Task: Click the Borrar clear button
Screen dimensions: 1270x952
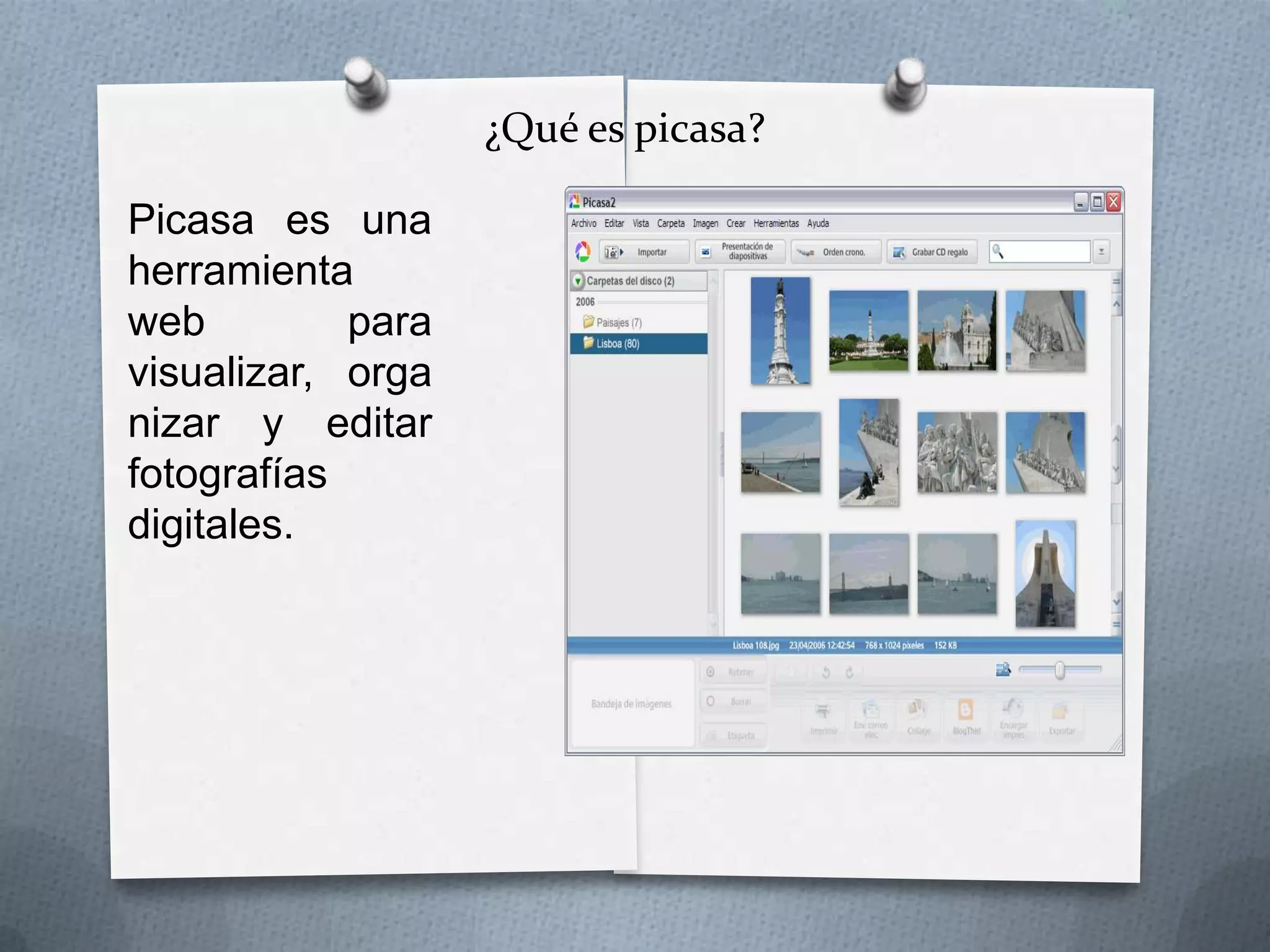Action: tap(734, 702)
